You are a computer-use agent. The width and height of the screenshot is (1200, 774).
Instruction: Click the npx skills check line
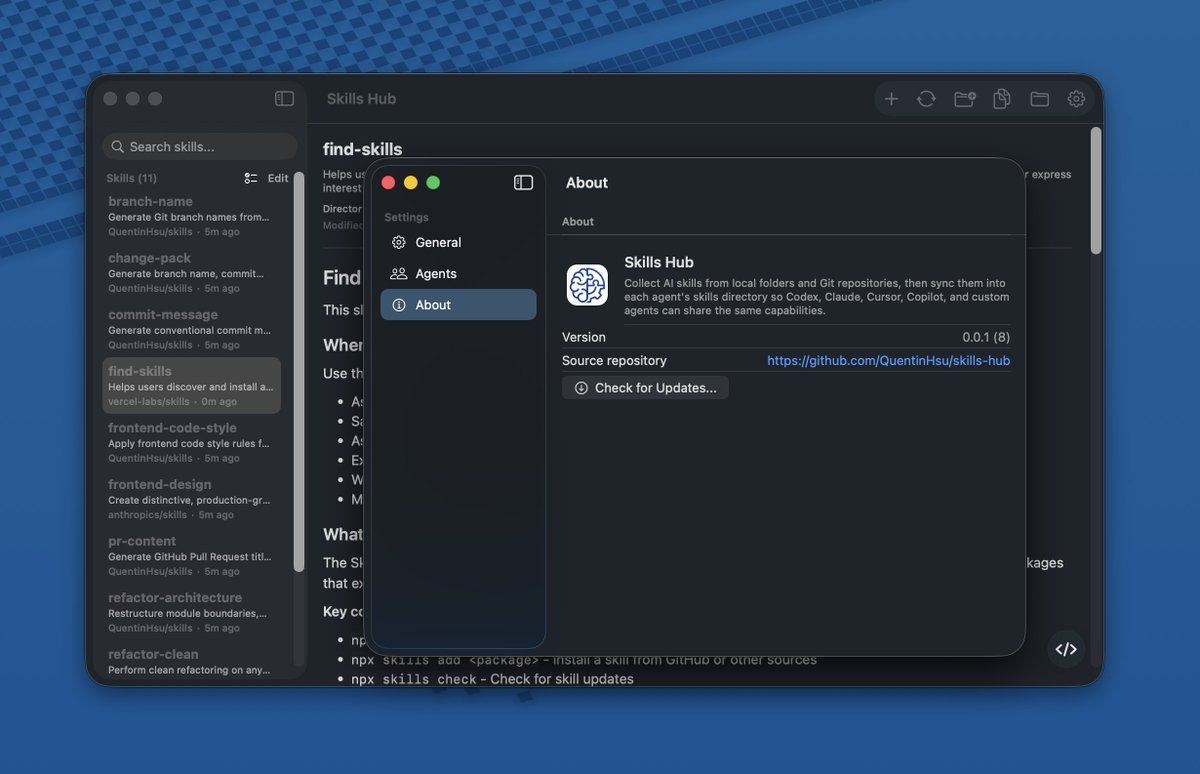click(492, 679)
